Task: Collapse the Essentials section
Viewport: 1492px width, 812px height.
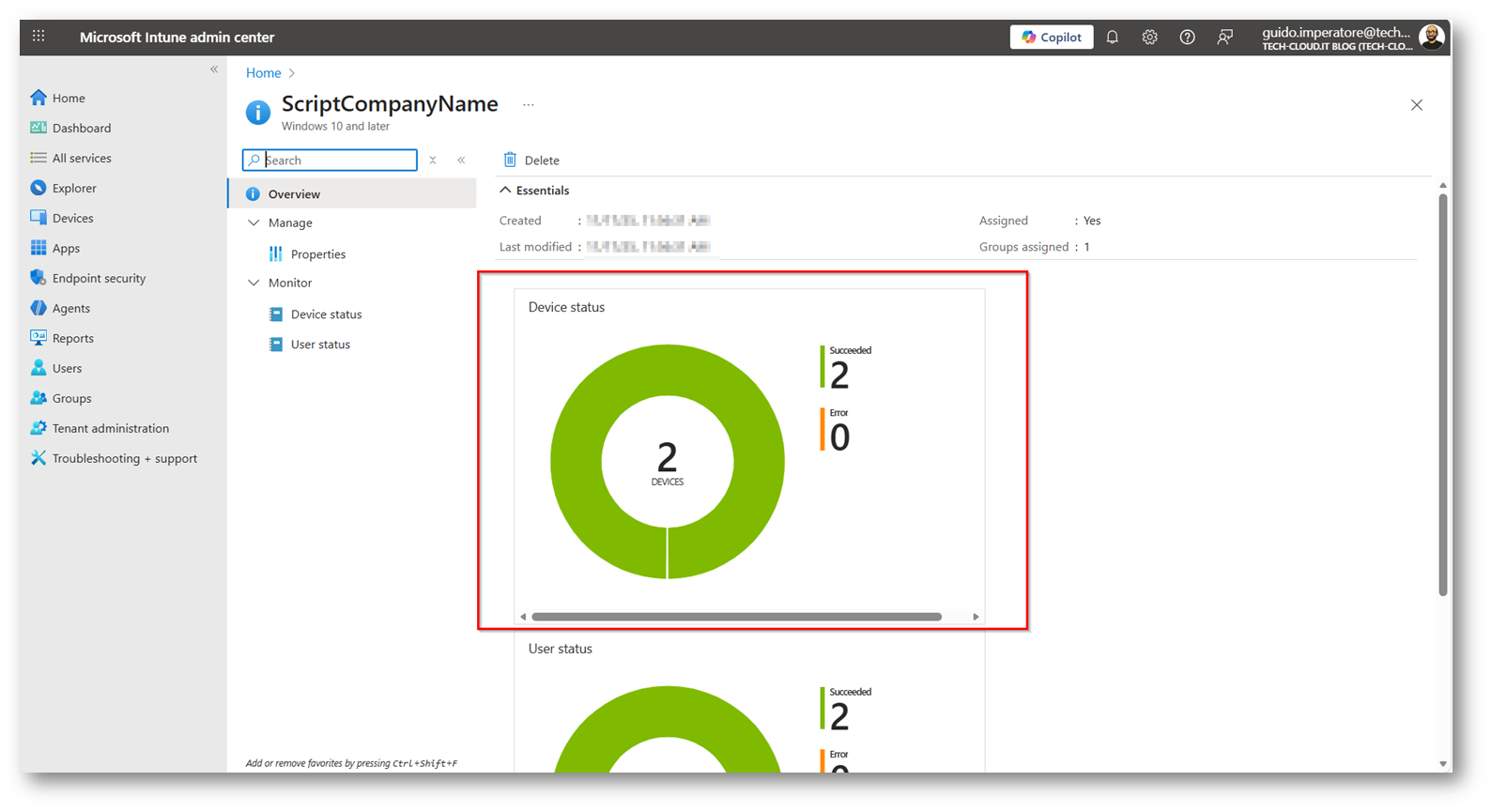Action: tap(506, 191)
